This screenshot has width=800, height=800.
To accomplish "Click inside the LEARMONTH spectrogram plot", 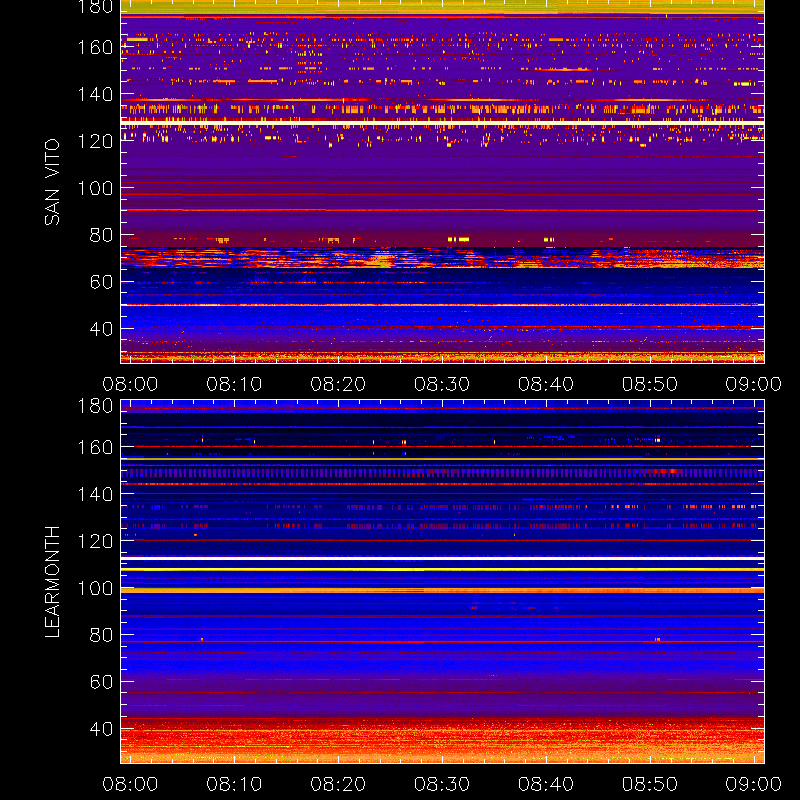I will (x=442, y=582).
